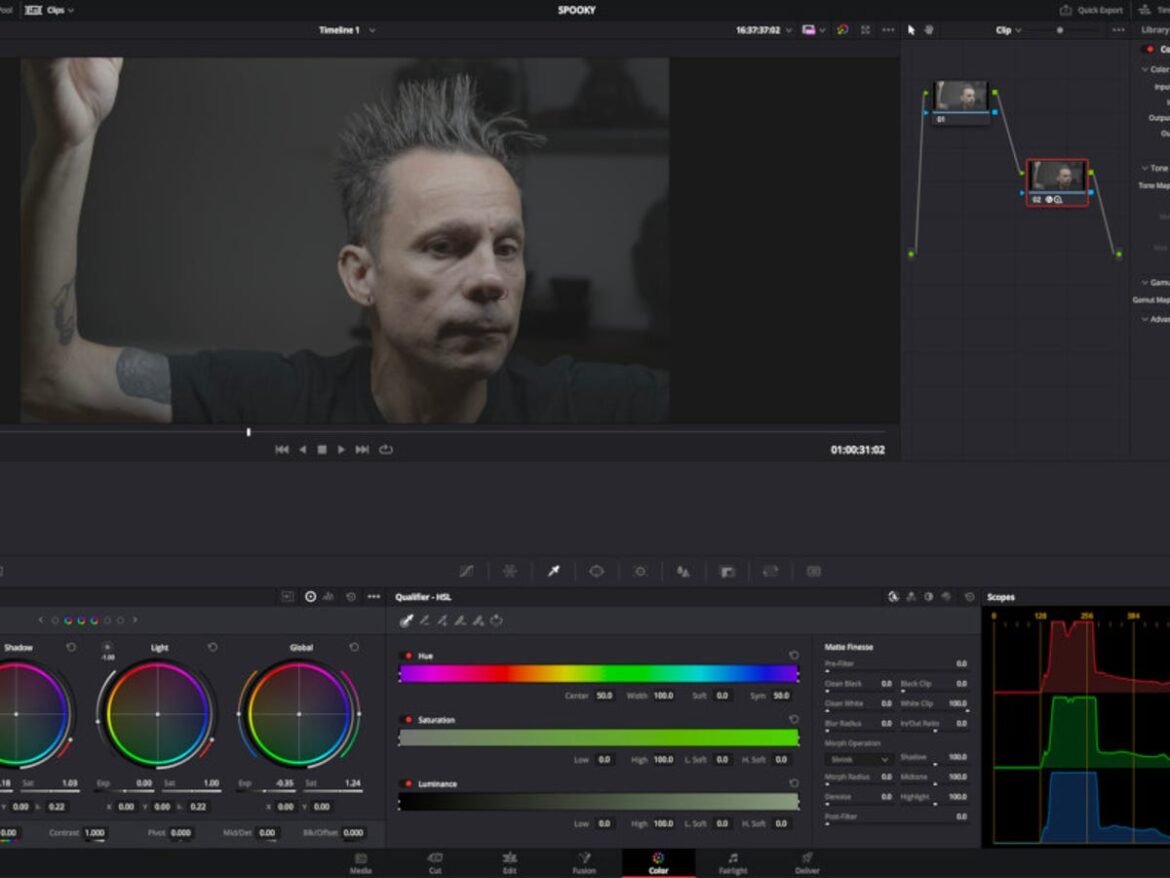Toggle the Hue qualifier red enable dot
The width and height of the screenshot is (1170, 878).
tap(408, 656)
